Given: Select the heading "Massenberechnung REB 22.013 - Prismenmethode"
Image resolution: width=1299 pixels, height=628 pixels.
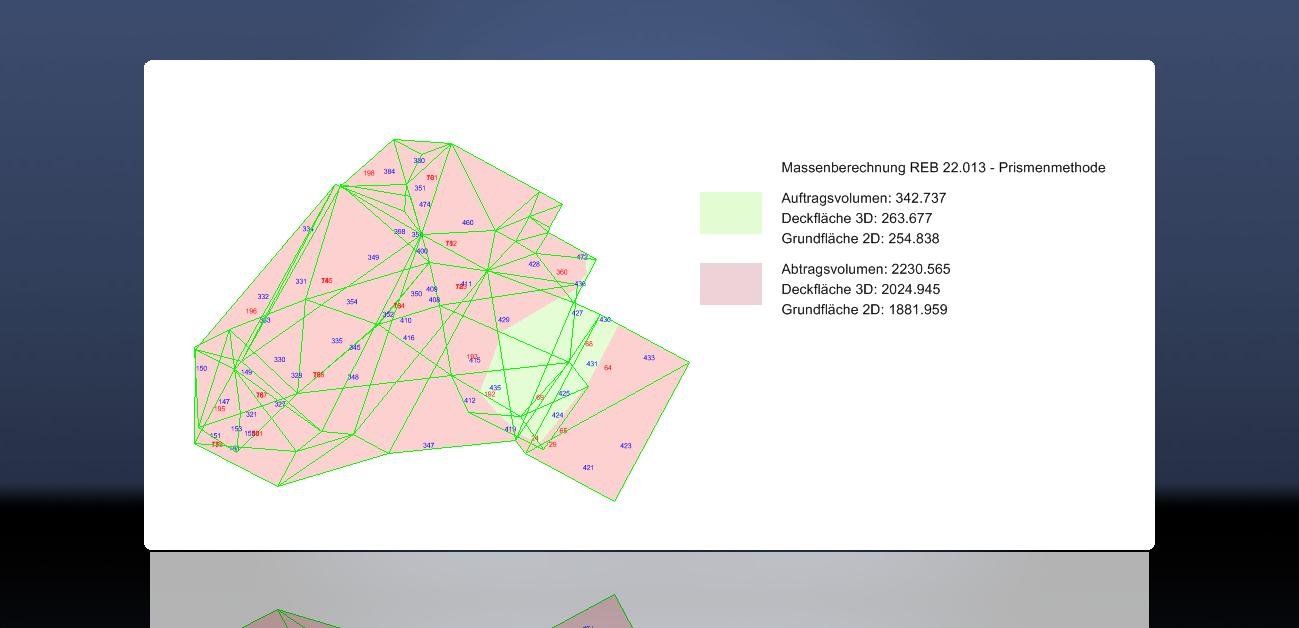Looking at the screenshot, I should pos(943,168).
